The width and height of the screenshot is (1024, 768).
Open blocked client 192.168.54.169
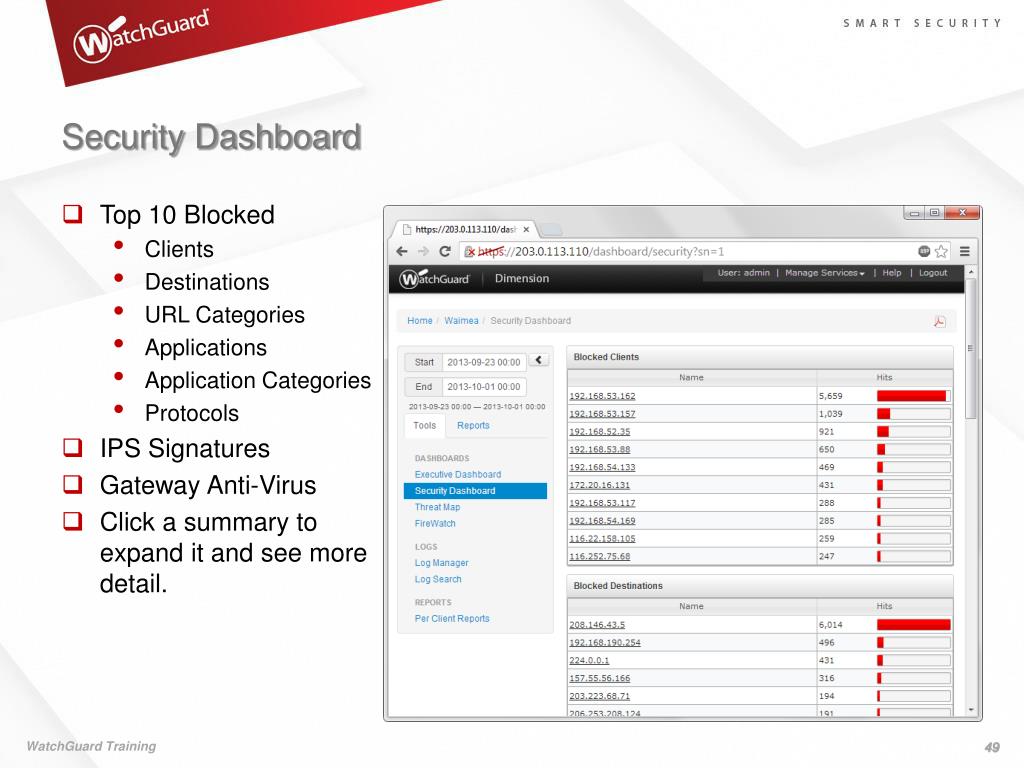tap(602, 521)
